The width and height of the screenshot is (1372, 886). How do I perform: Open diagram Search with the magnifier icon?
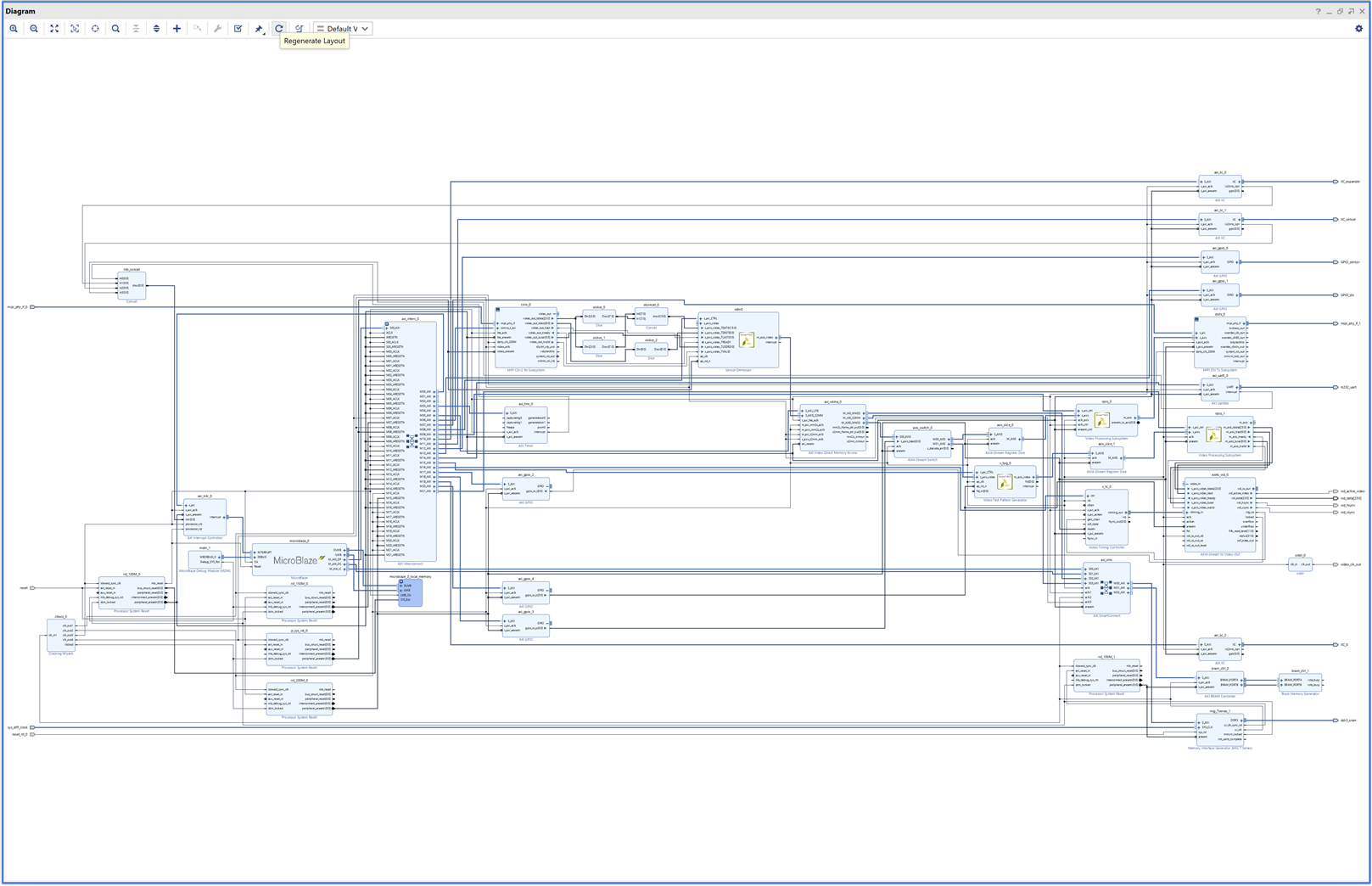(115, 29)
